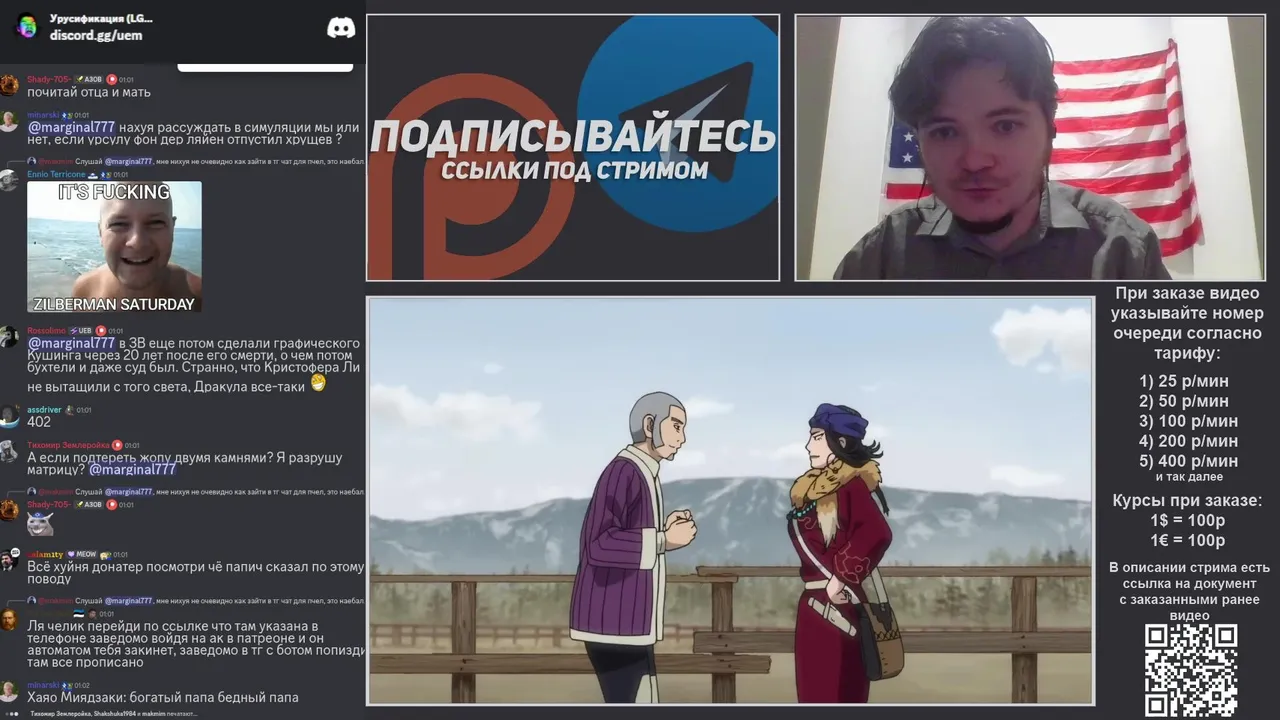Click @marginal777 mention in Rossolimo's message

pyautogui.click(x=71, y=343)
